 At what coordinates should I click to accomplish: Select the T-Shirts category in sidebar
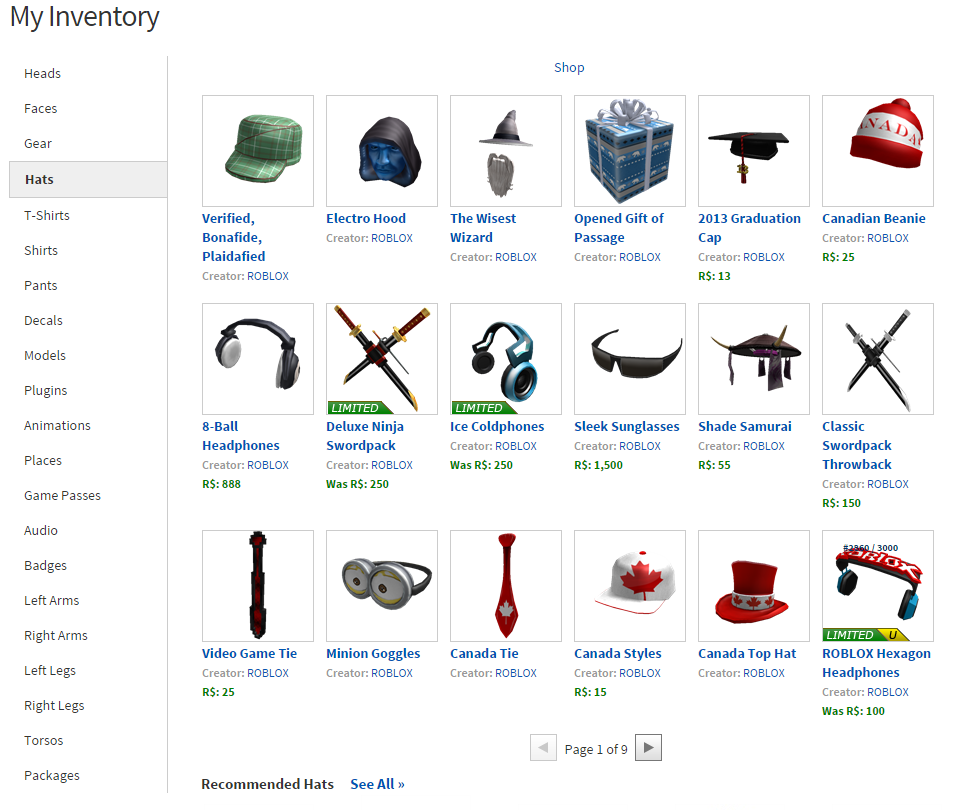pyautogui.click(x=46, y=215)
